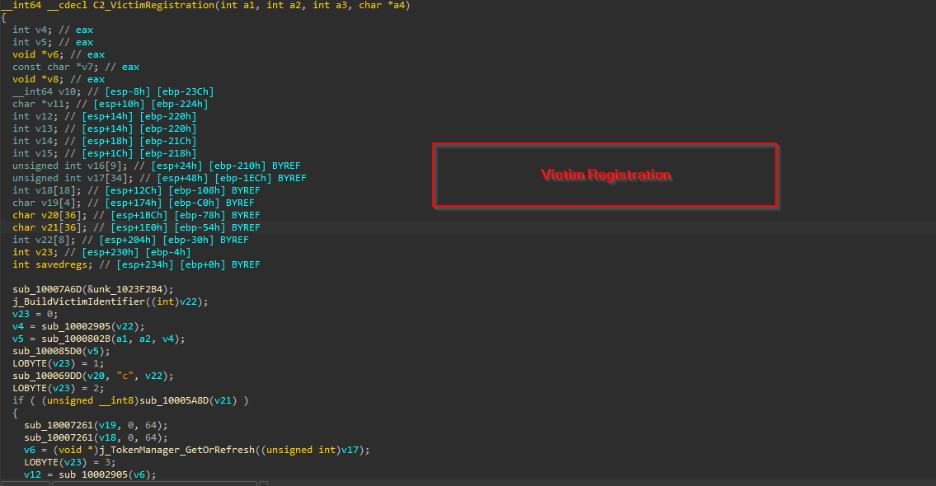The width and height of the screenshot is (936, 486).
Task: Click the 'int v12' declaration line
Action: 104,116
